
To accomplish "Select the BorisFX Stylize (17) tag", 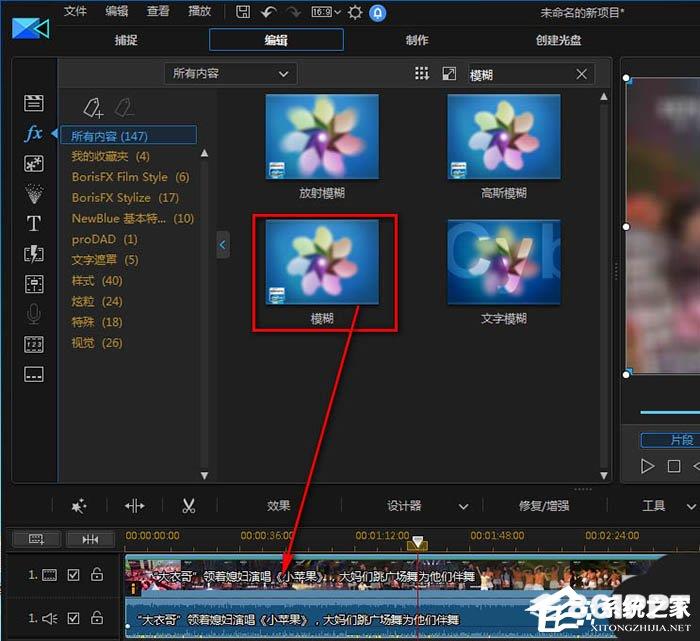I will pos(125,197).
